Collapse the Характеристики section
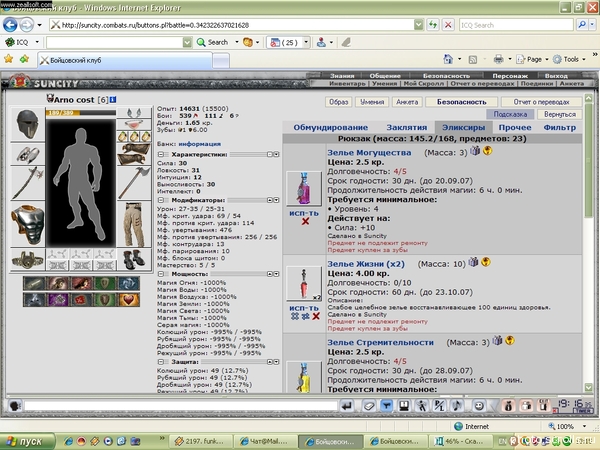The width and height of the screenshot is (600, 450). (x=161, y=154)
